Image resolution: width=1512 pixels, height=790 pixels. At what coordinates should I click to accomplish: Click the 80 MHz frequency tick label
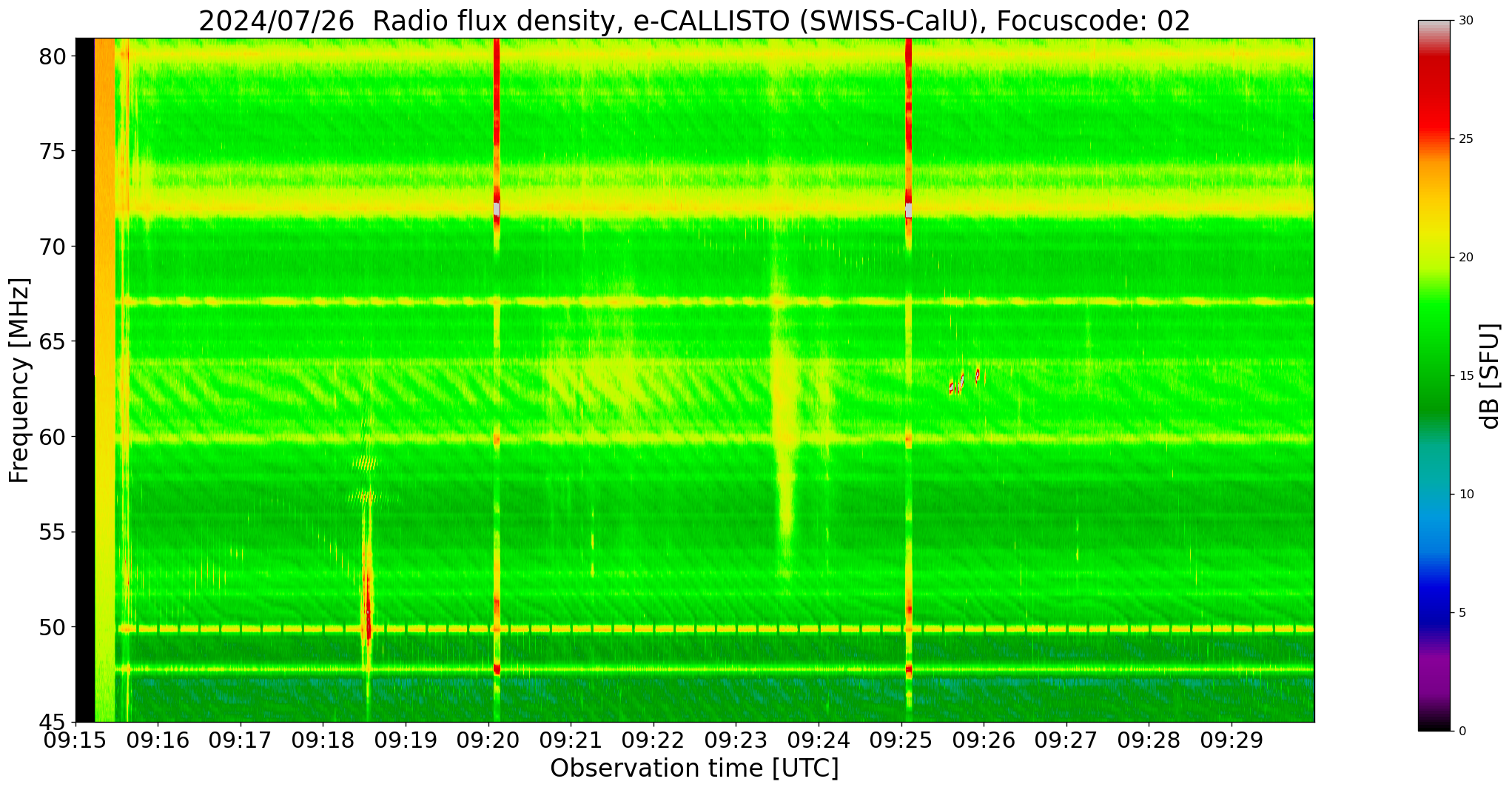pos(53,56)
